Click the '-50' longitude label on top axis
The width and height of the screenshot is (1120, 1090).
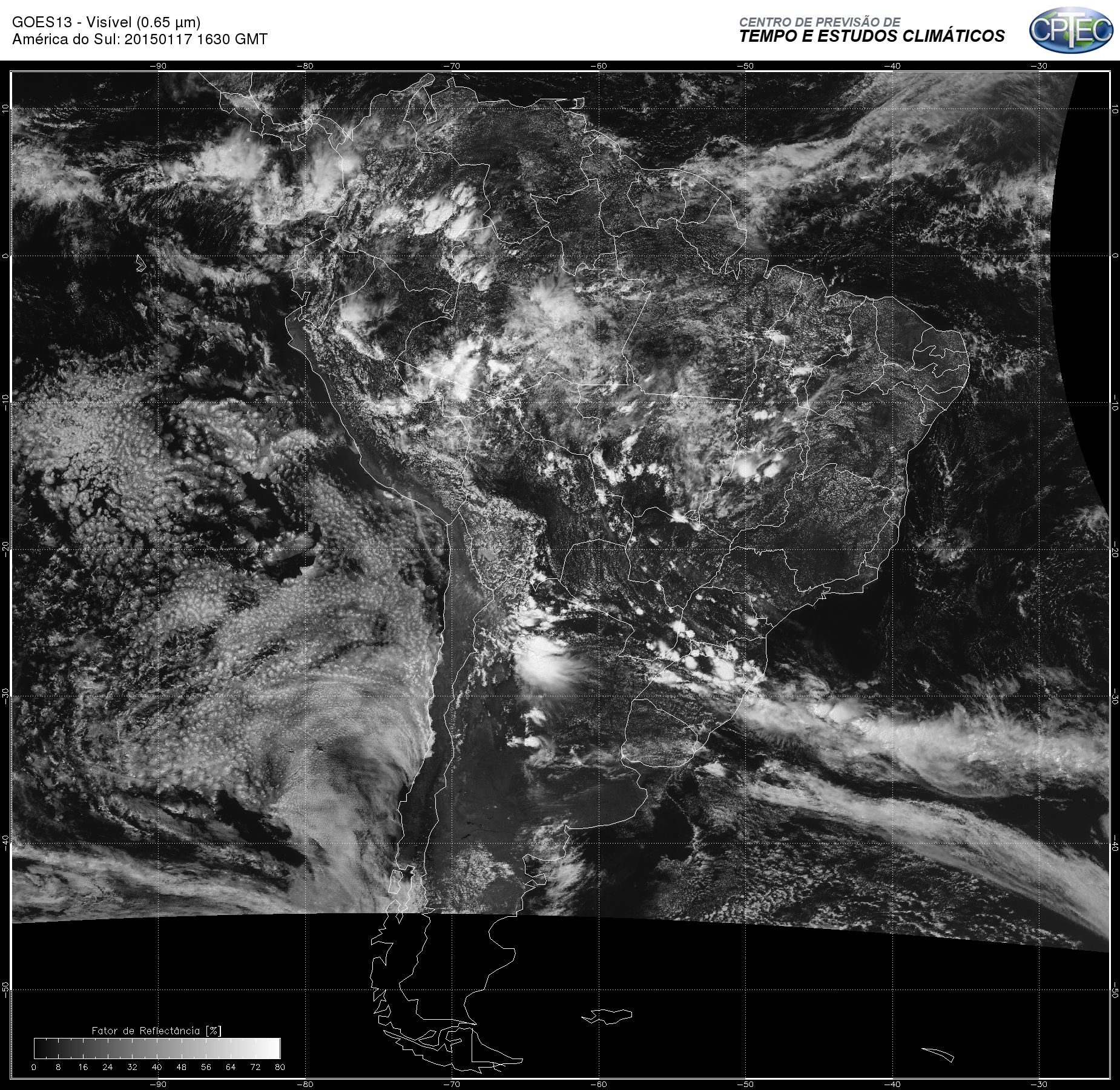click(746, 66)
